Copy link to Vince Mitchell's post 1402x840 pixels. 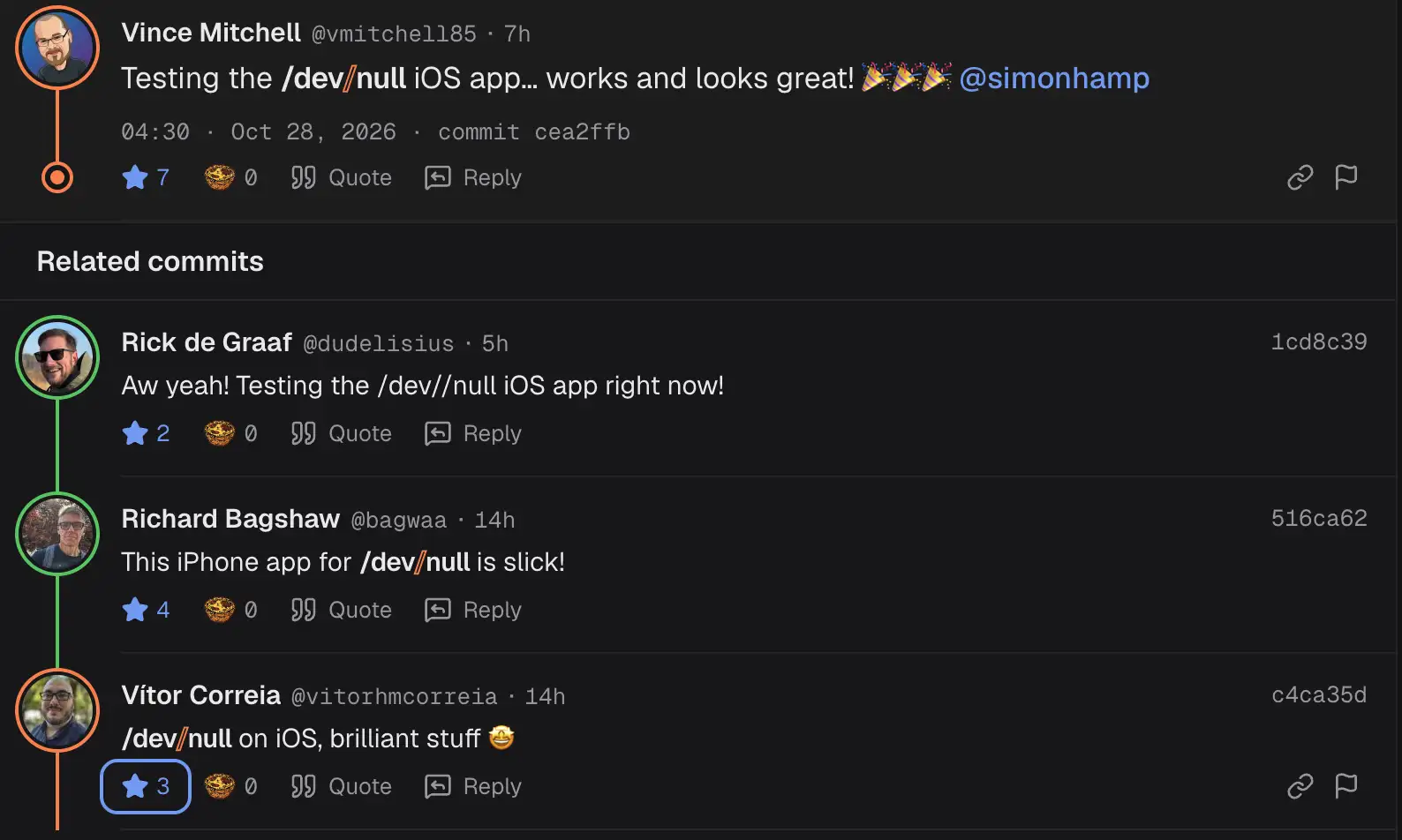(x=1300, y=177)
